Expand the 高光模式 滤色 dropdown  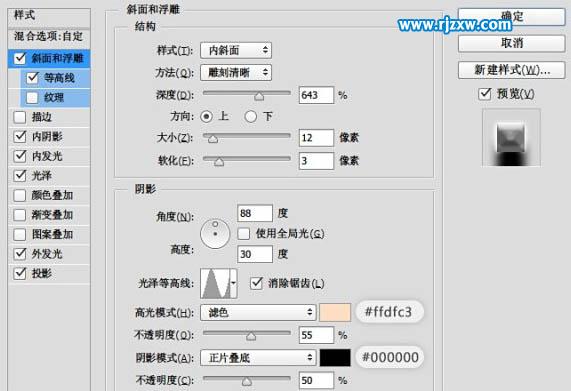(x=257, y=312)
